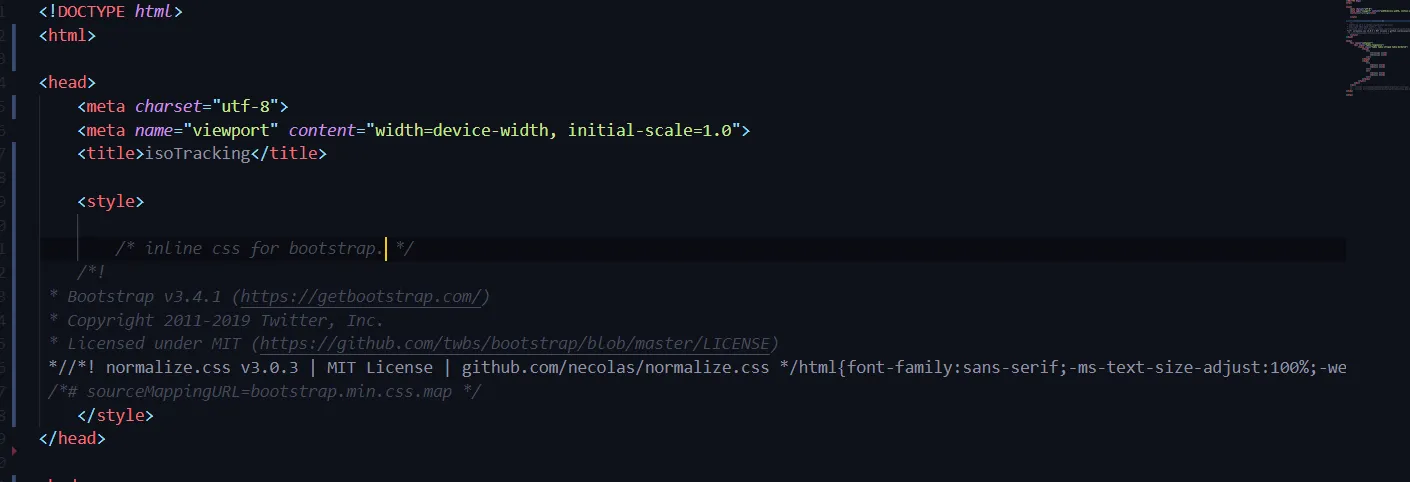Viewport: 1410px width, 482px height.
Task: Click the highlighted viewport band in the minimap
Action: [1375, 22]
